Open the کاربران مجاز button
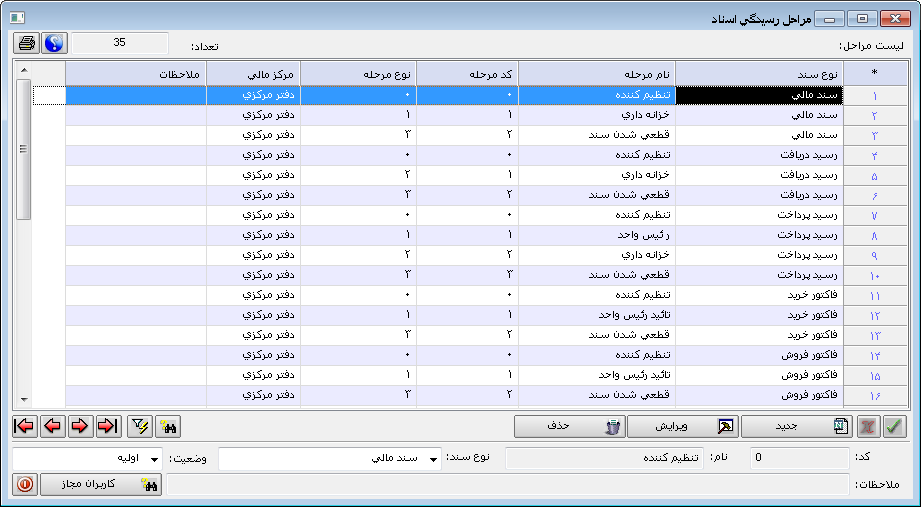Screen dimensions: 921x507 pyautogui.click(x=102, y=485)
